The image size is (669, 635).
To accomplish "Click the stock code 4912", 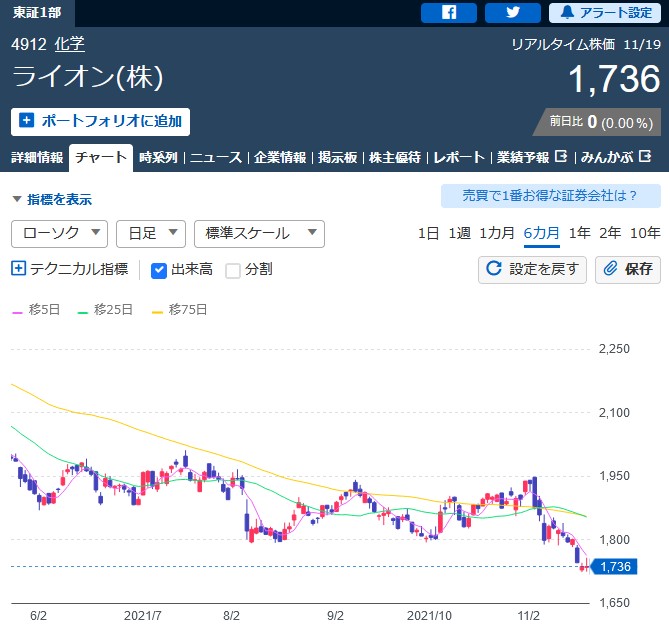I will point(29,44).
